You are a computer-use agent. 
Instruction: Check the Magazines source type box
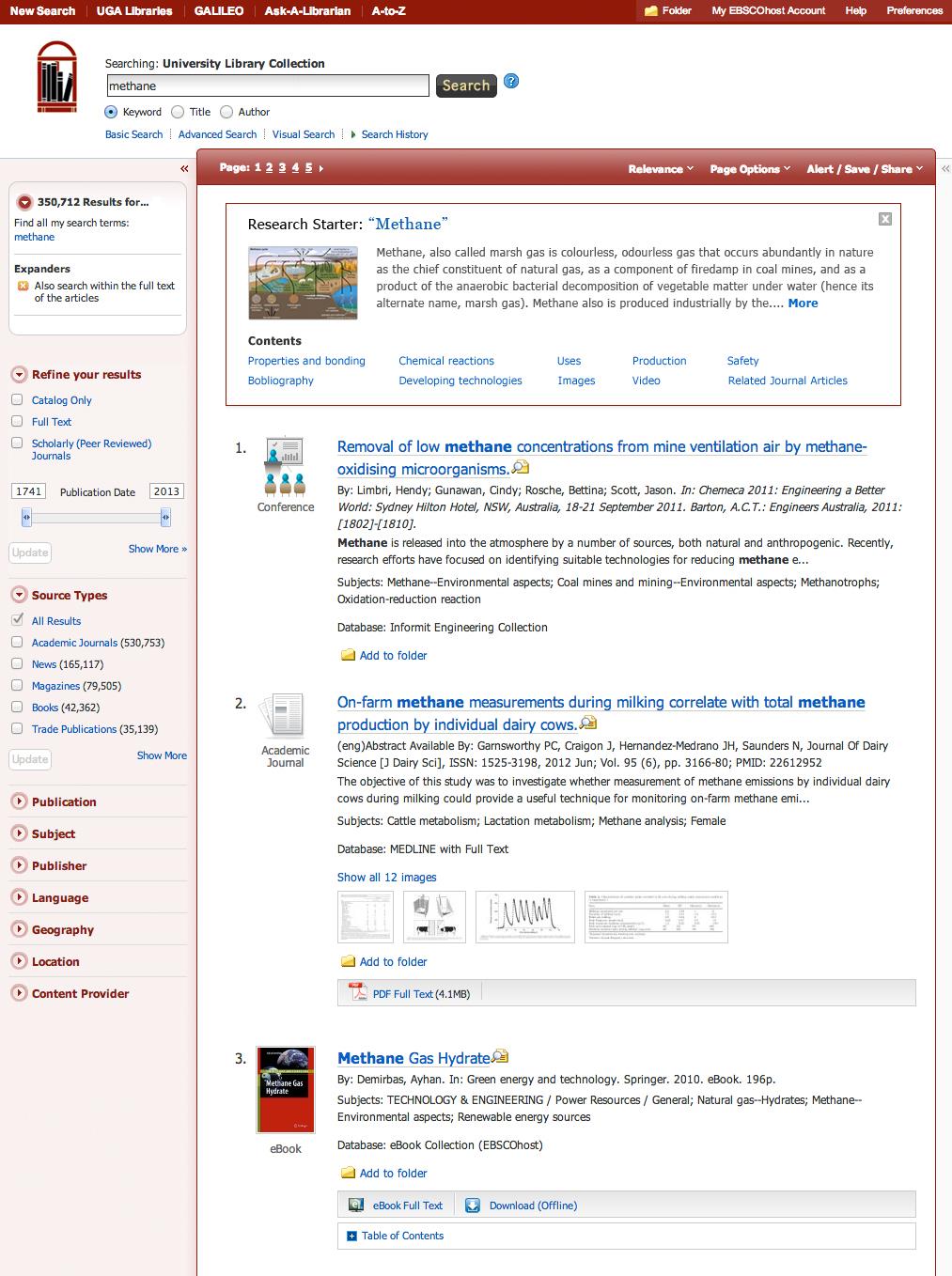(x=17, y=686)
